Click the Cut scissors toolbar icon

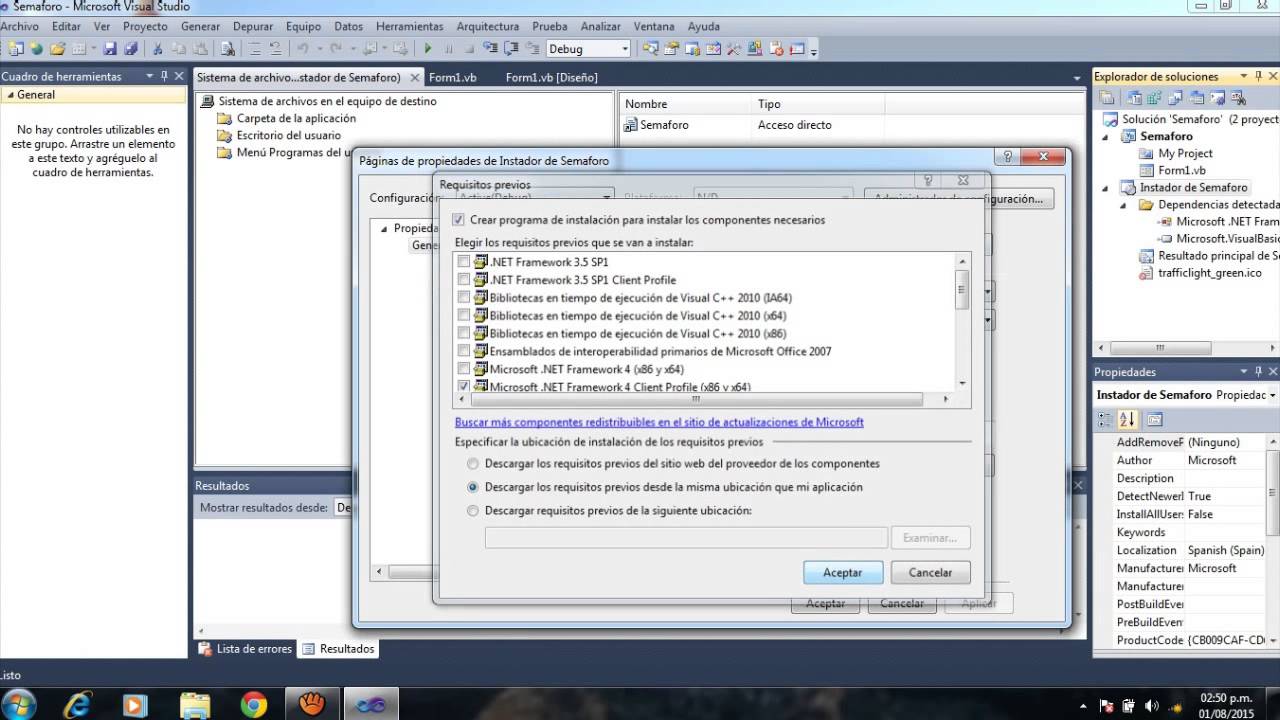158,48
